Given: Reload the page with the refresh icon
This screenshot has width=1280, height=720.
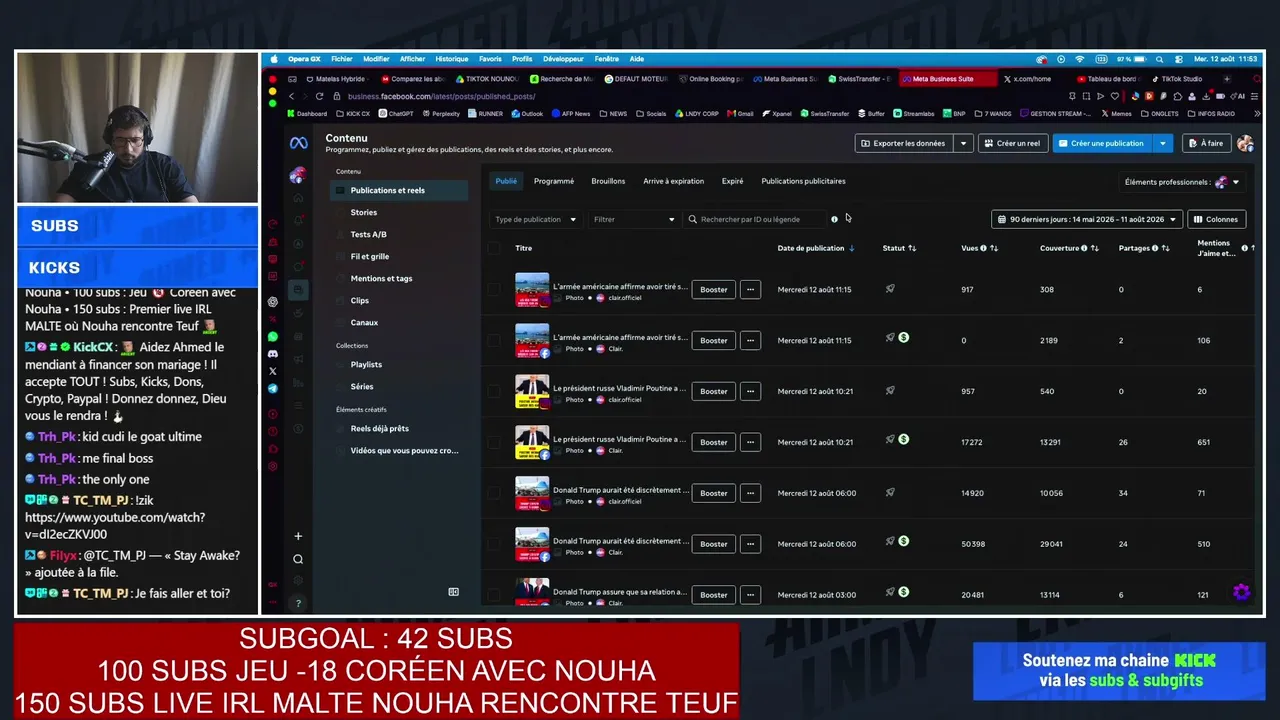Looking at the screenshot, I should [x=320, y=96].
